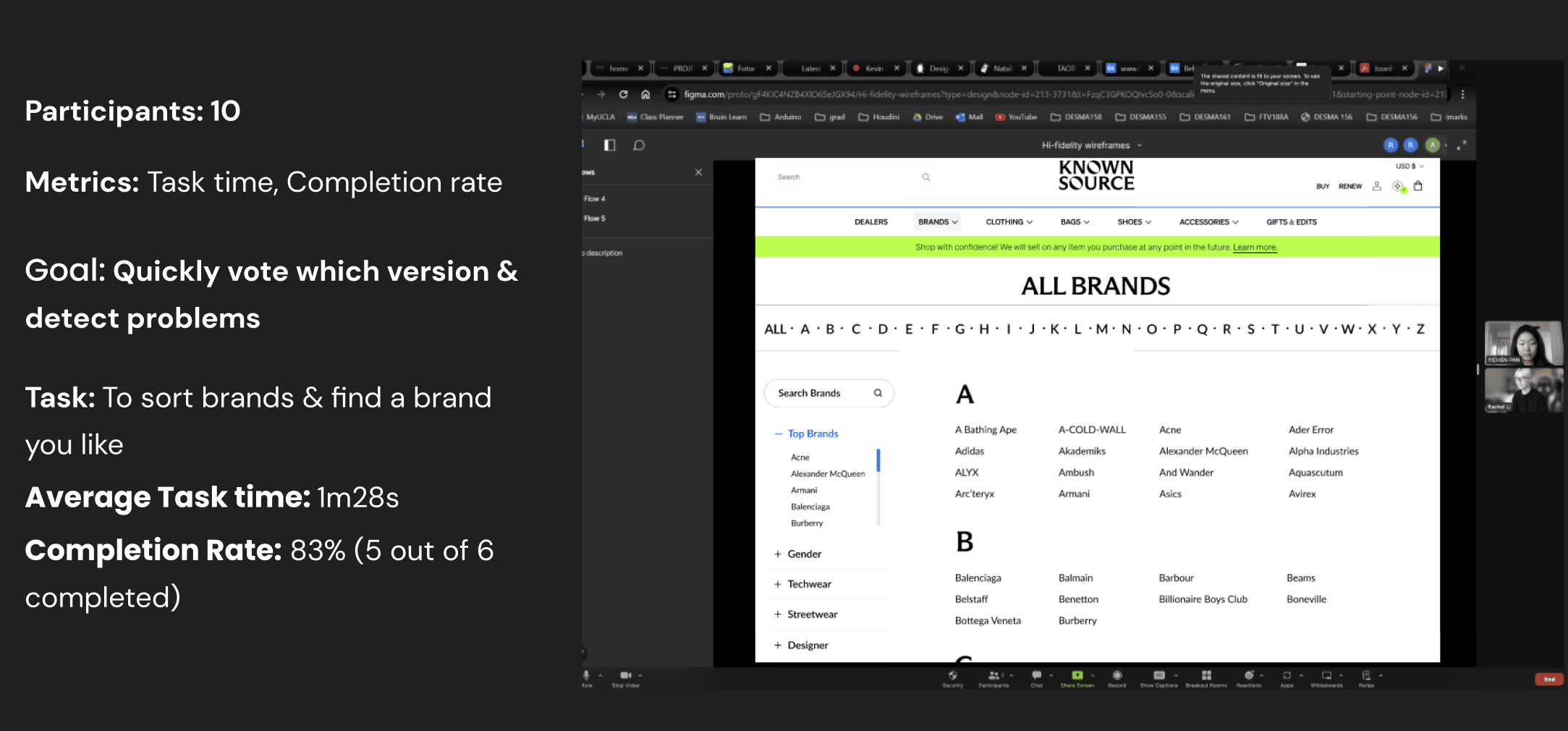Expand the ACCESSORIES navigation dropdown
Image resolution: width=1568 pixels, height=731 pixels.
coord(1209,222)
